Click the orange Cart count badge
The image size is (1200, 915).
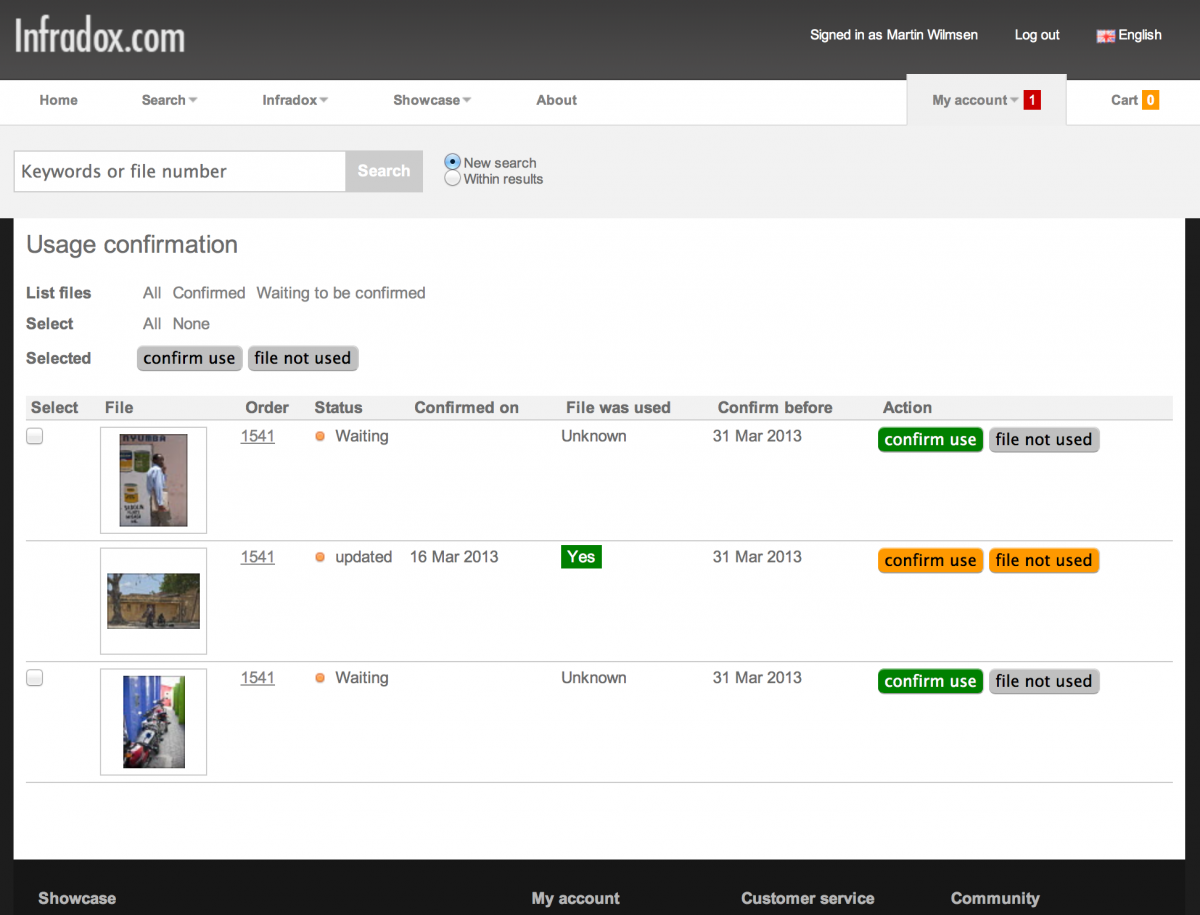1150,100
